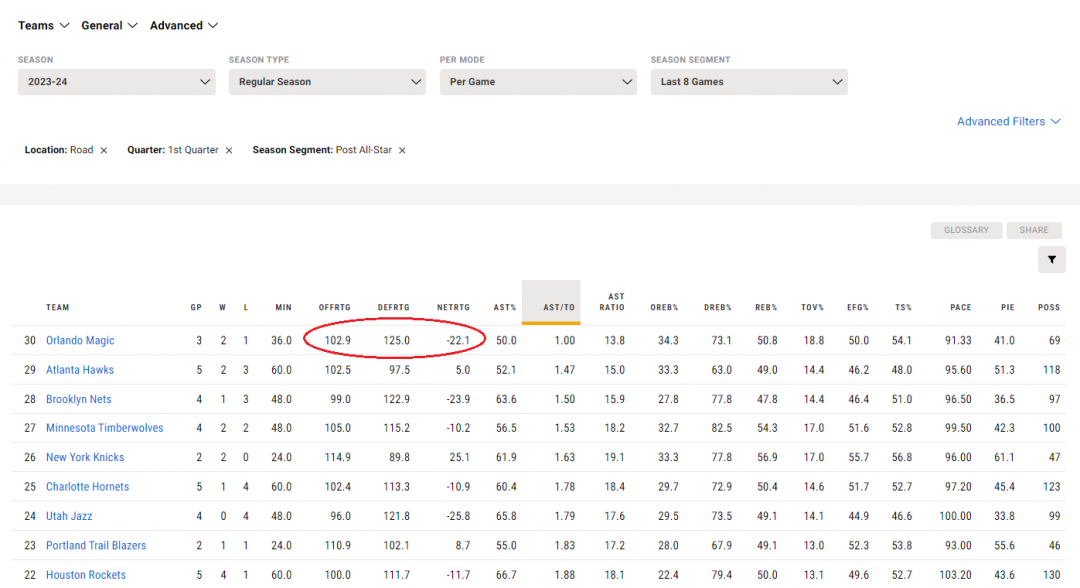The height and width of the screenshot is (588, 1080).
Task: Remove the Quarter: 1st Quarter filter chip
Action: tap(229, 150)
